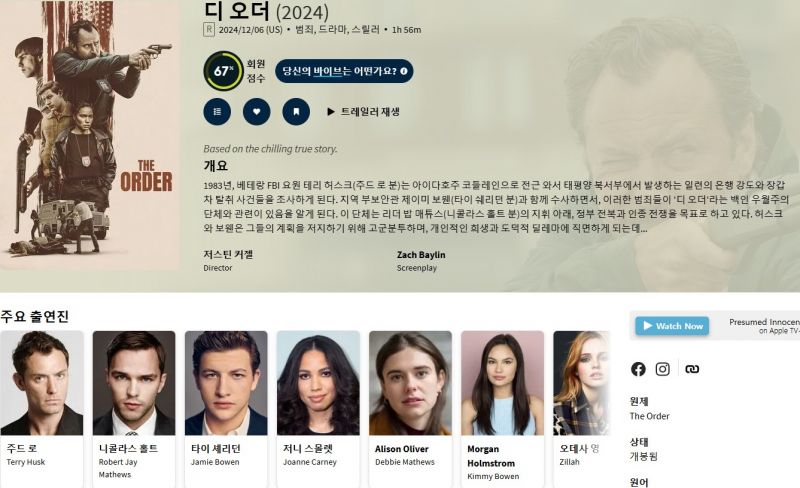
Task: Open 니콜라스 홀트 cast card
Action: (134, 408)
